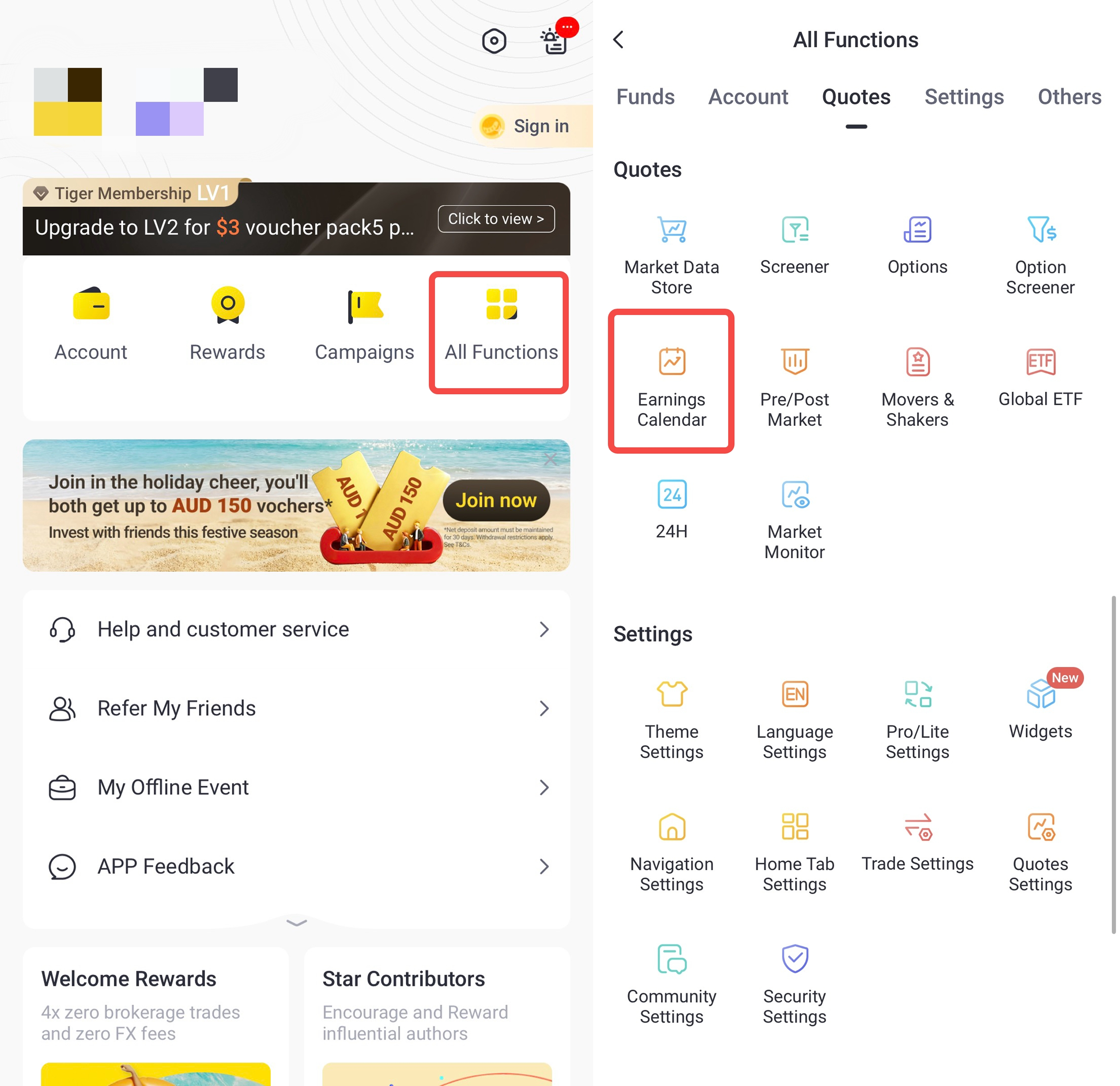Dismiss the holiday voucher banner
The height and width of the screenshot is (1086, 1120).
550,459
